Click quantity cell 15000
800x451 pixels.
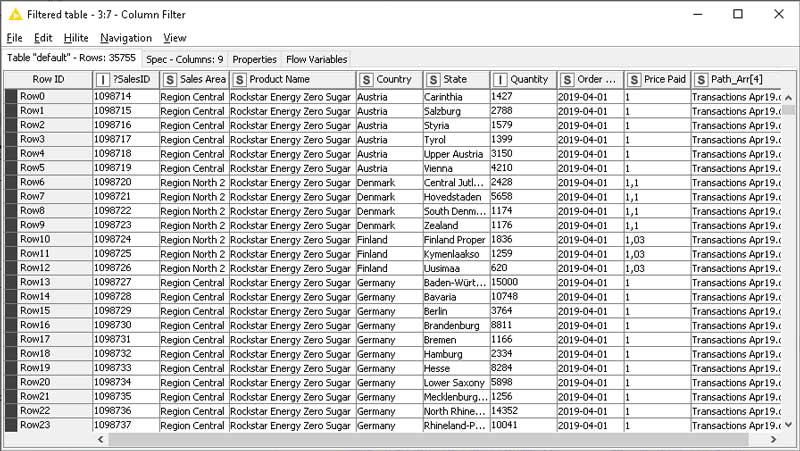coord(523,282)
